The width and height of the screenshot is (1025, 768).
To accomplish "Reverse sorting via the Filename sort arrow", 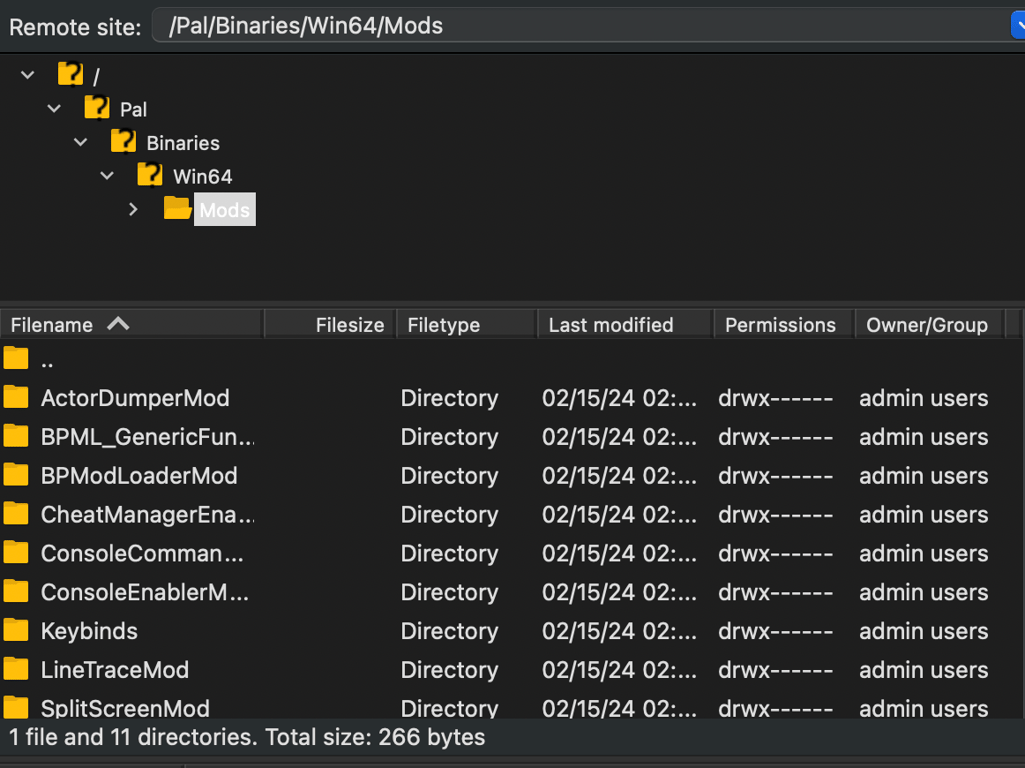I will [118, 324].
